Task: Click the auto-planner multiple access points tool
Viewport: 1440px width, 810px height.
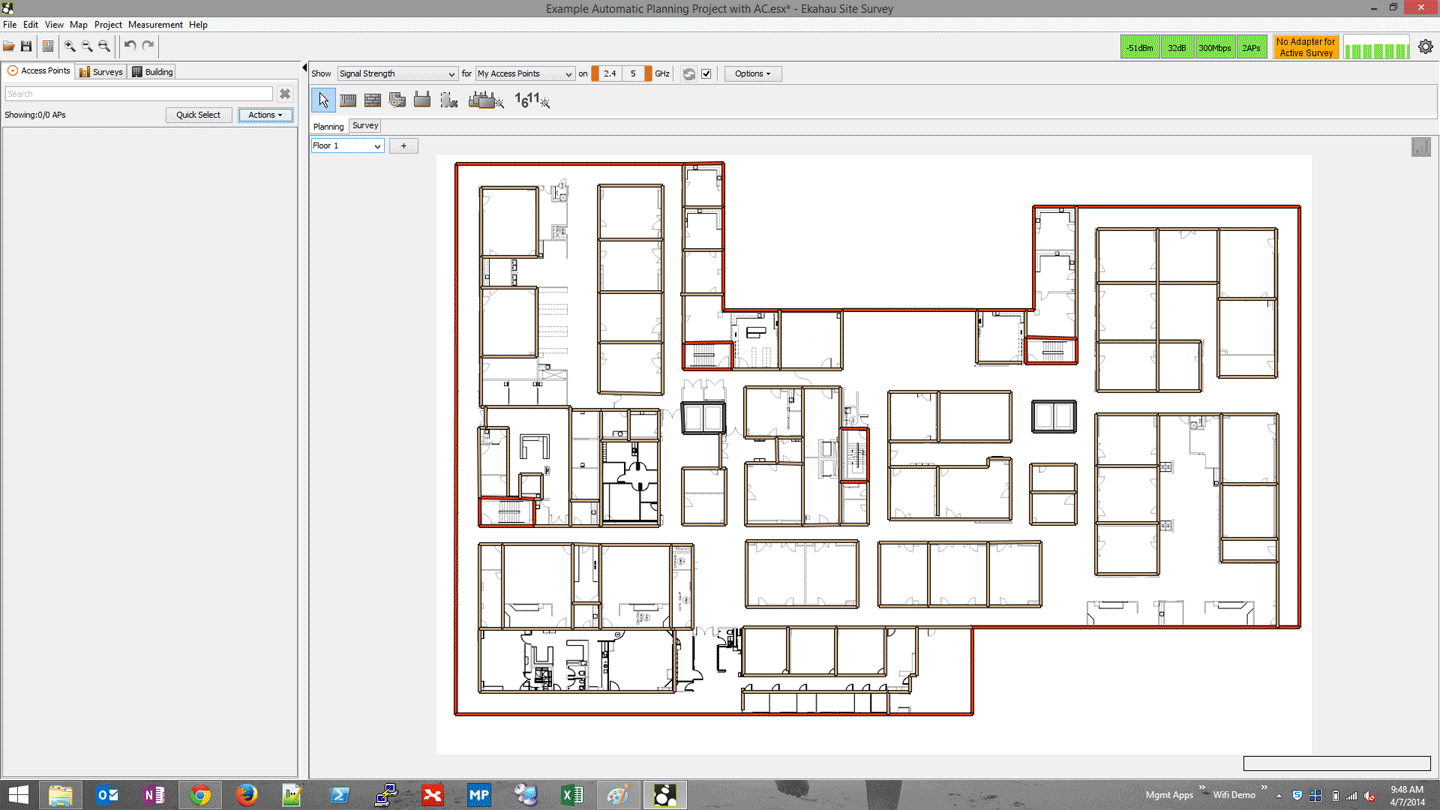Action: (486, 100)
